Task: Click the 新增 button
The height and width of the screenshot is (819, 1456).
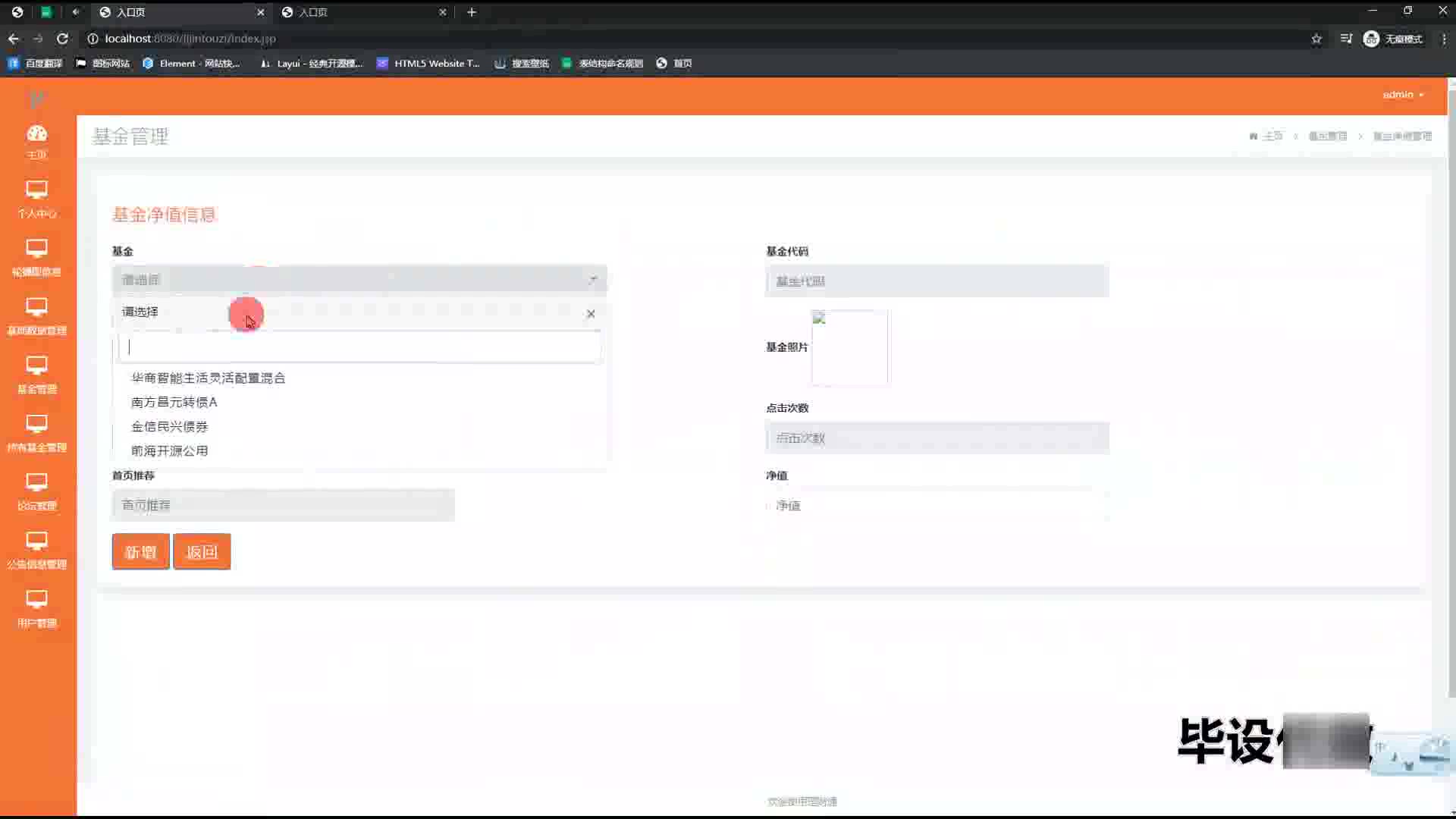Action: [140, 552]
